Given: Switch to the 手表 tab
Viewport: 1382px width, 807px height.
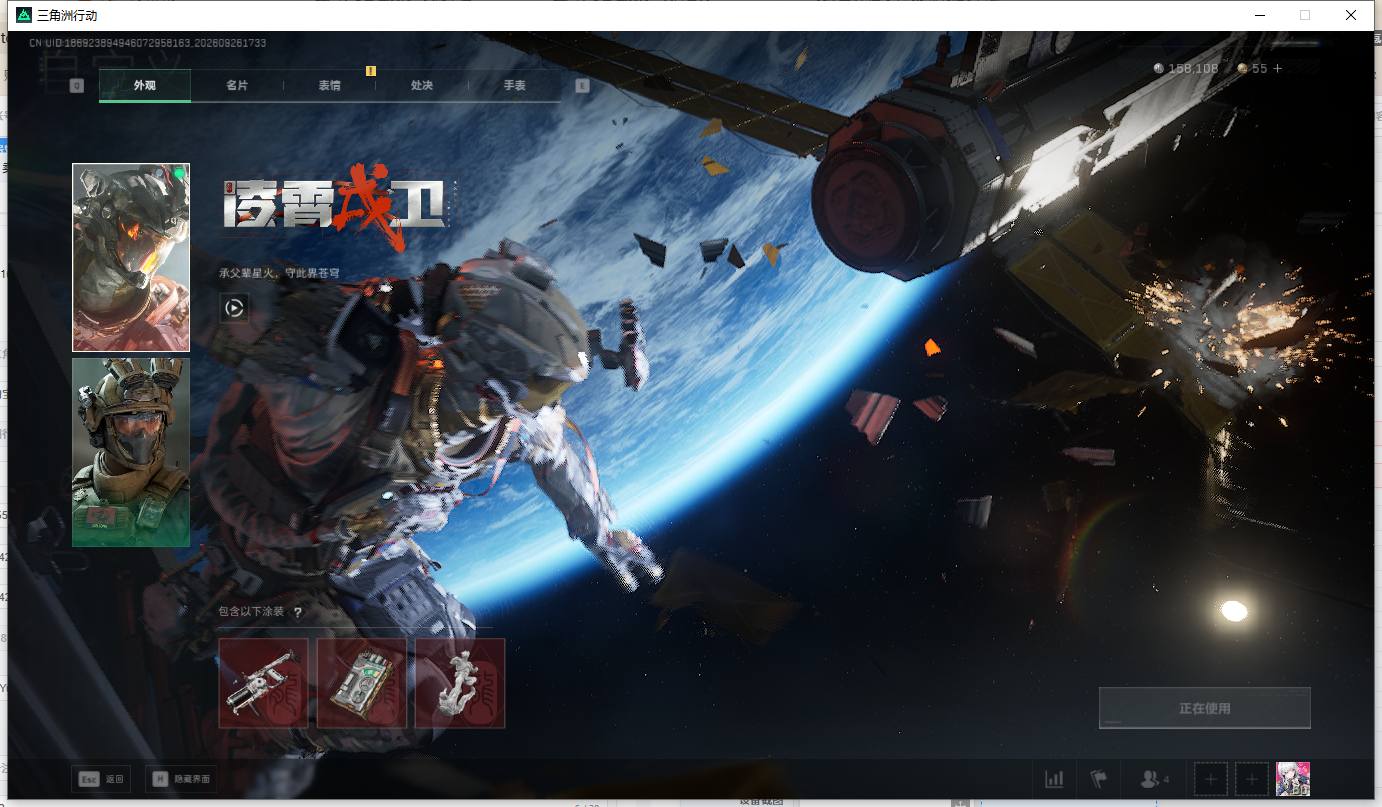Looking at the screenshot, I should [x=514, y=86].
